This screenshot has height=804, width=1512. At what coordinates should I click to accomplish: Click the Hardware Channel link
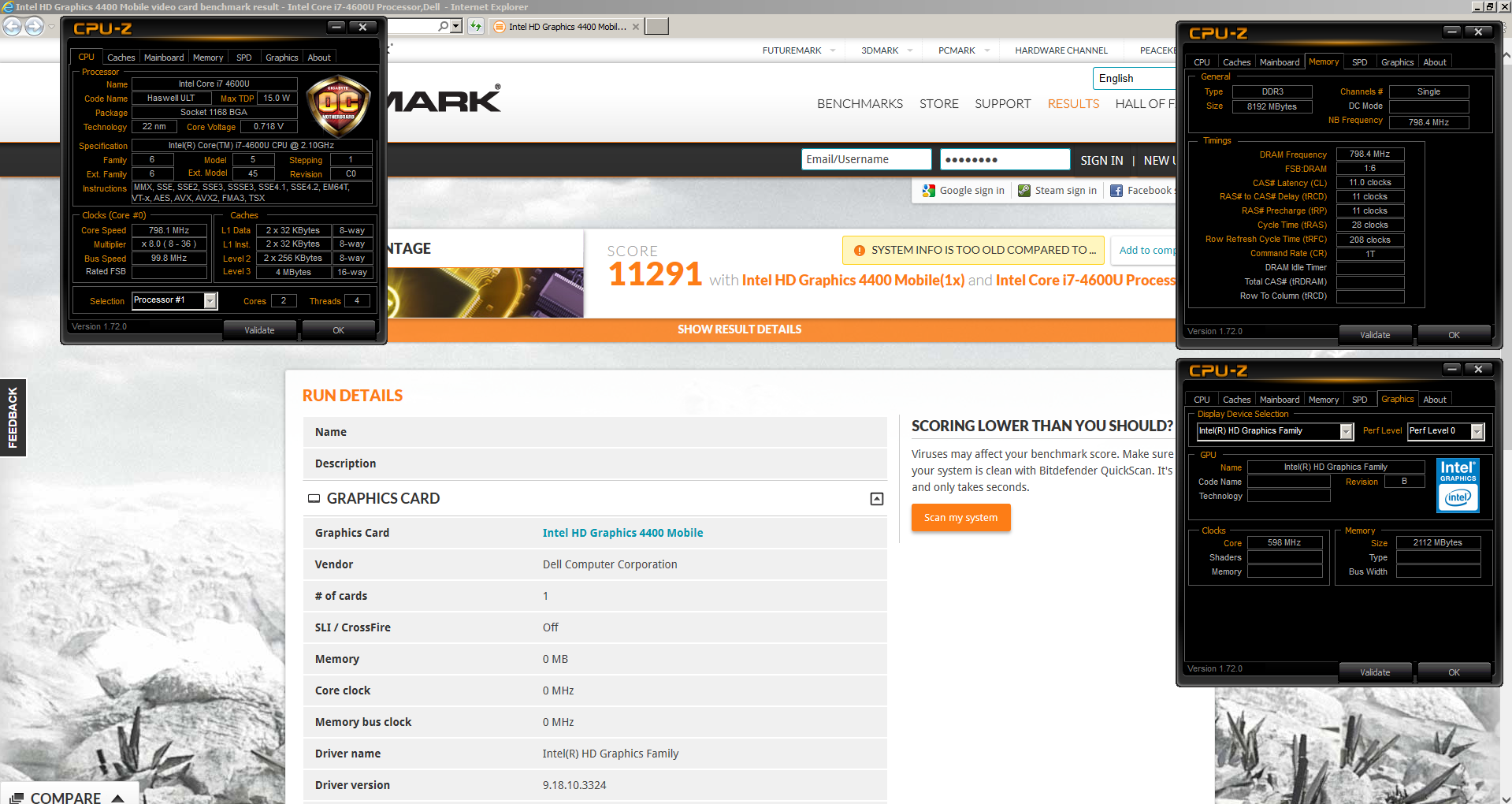[1061, 50]
